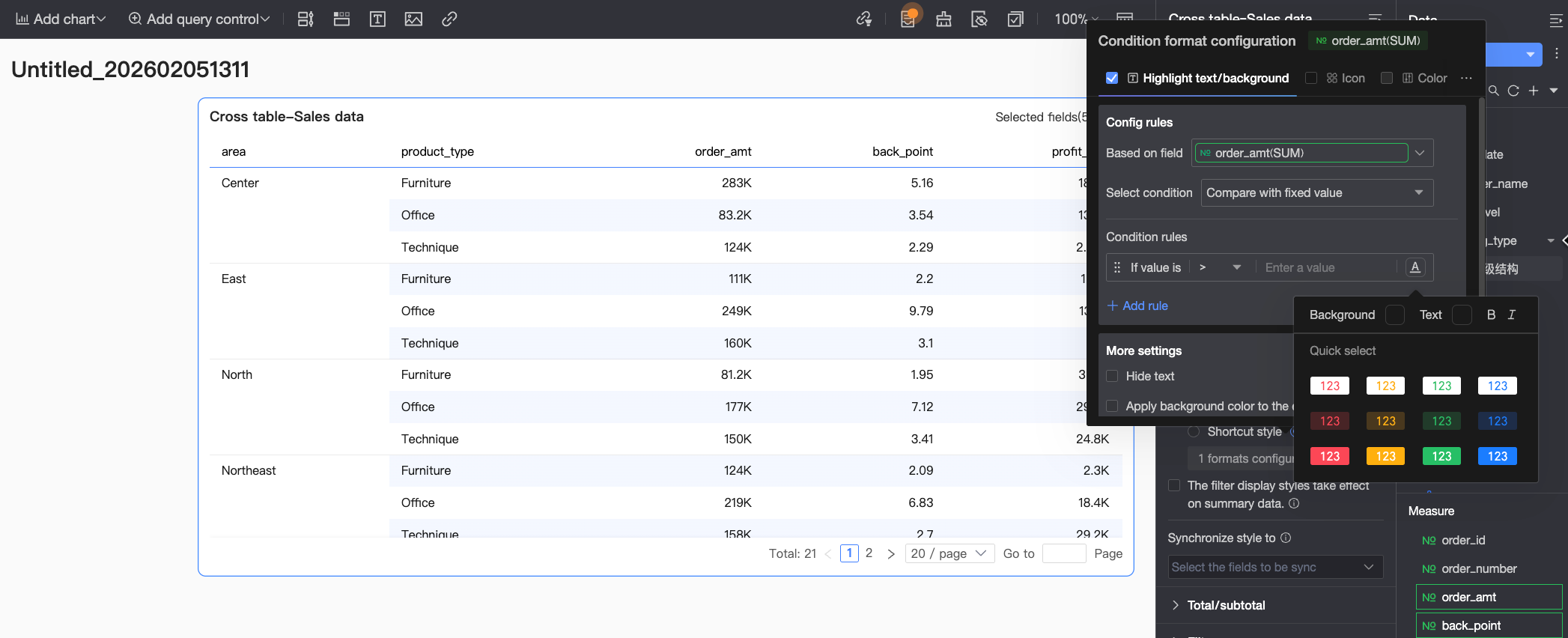This screenshot has height=638, width=1568.
Task: Open the Add query control menu
Action: point(199,19)
